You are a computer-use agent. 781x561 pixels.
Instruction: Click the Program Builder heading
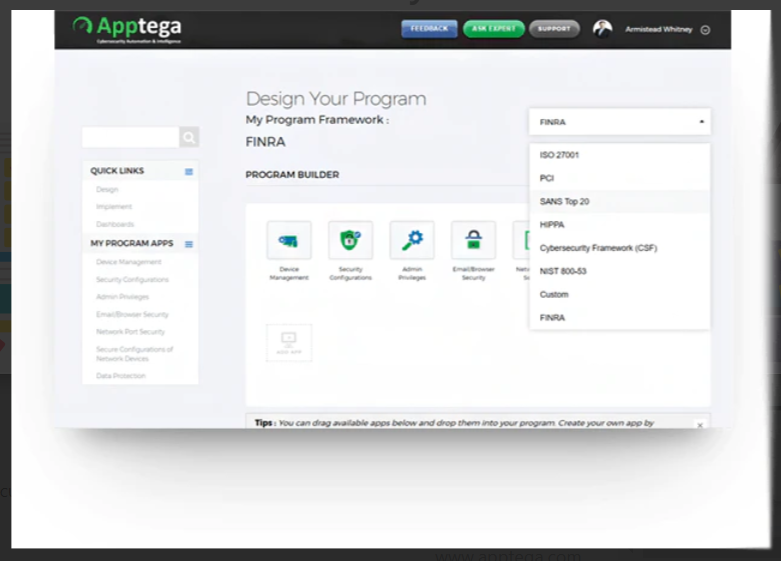pyautogui.click(x=292, y=174)
